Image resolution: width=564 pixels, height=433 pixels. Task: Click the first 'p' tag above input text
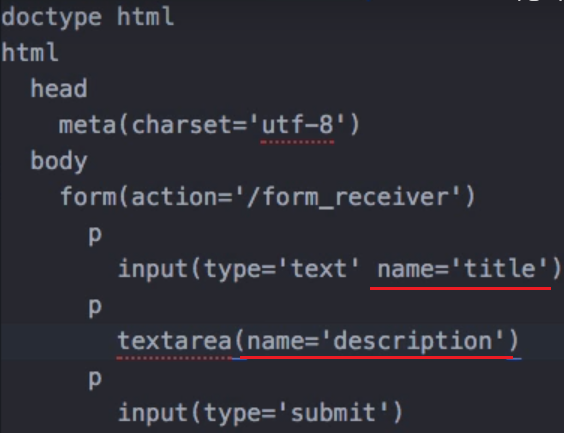(95, 236)
